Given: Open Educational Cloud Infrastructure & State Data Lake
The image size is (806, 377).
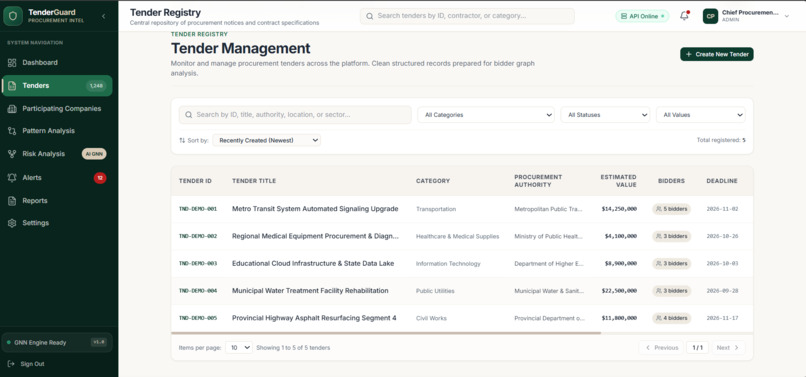Looking at the screenshot, I should click(x=313, y=264).
